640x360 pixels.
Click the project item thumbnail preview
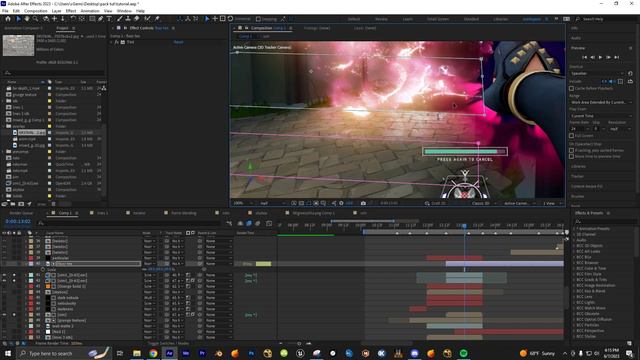(x=18, y=45)
